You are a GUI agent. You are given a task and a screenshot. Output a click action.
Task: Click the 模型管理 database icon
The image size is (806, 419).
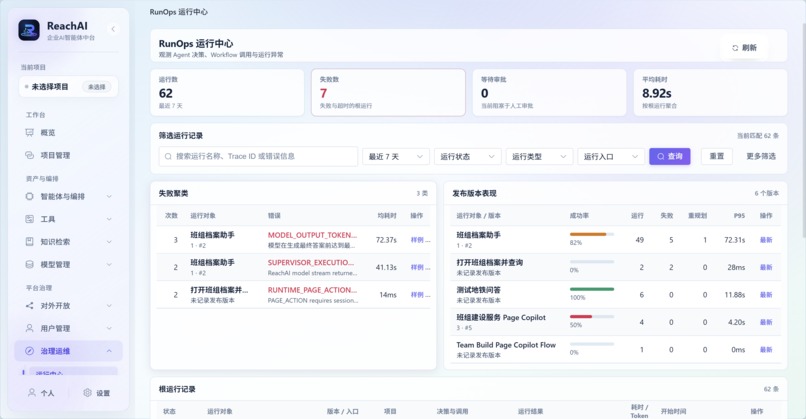pos(29,264)
